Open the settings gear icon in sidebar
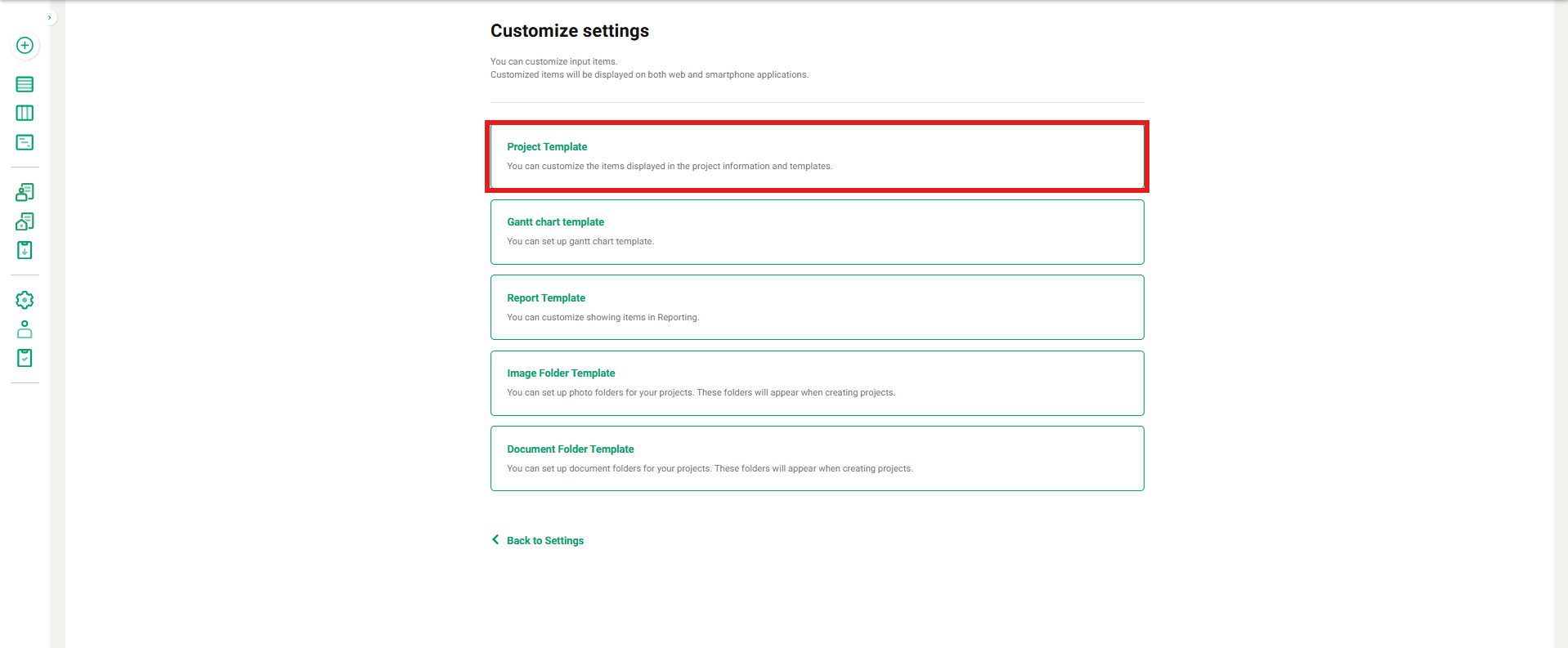This screenshot has height=648, width=1568. point(25,300)
